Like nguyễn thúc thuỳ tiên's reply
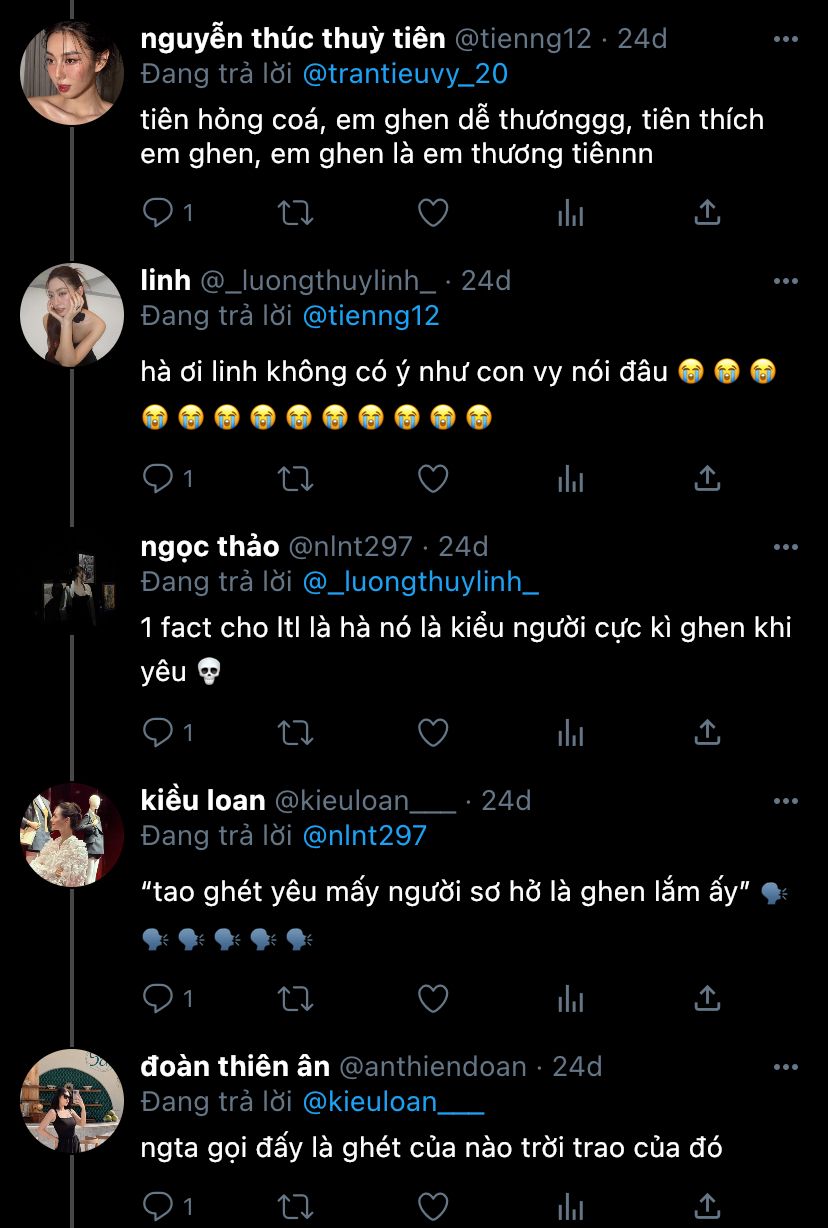 (432, 212)
